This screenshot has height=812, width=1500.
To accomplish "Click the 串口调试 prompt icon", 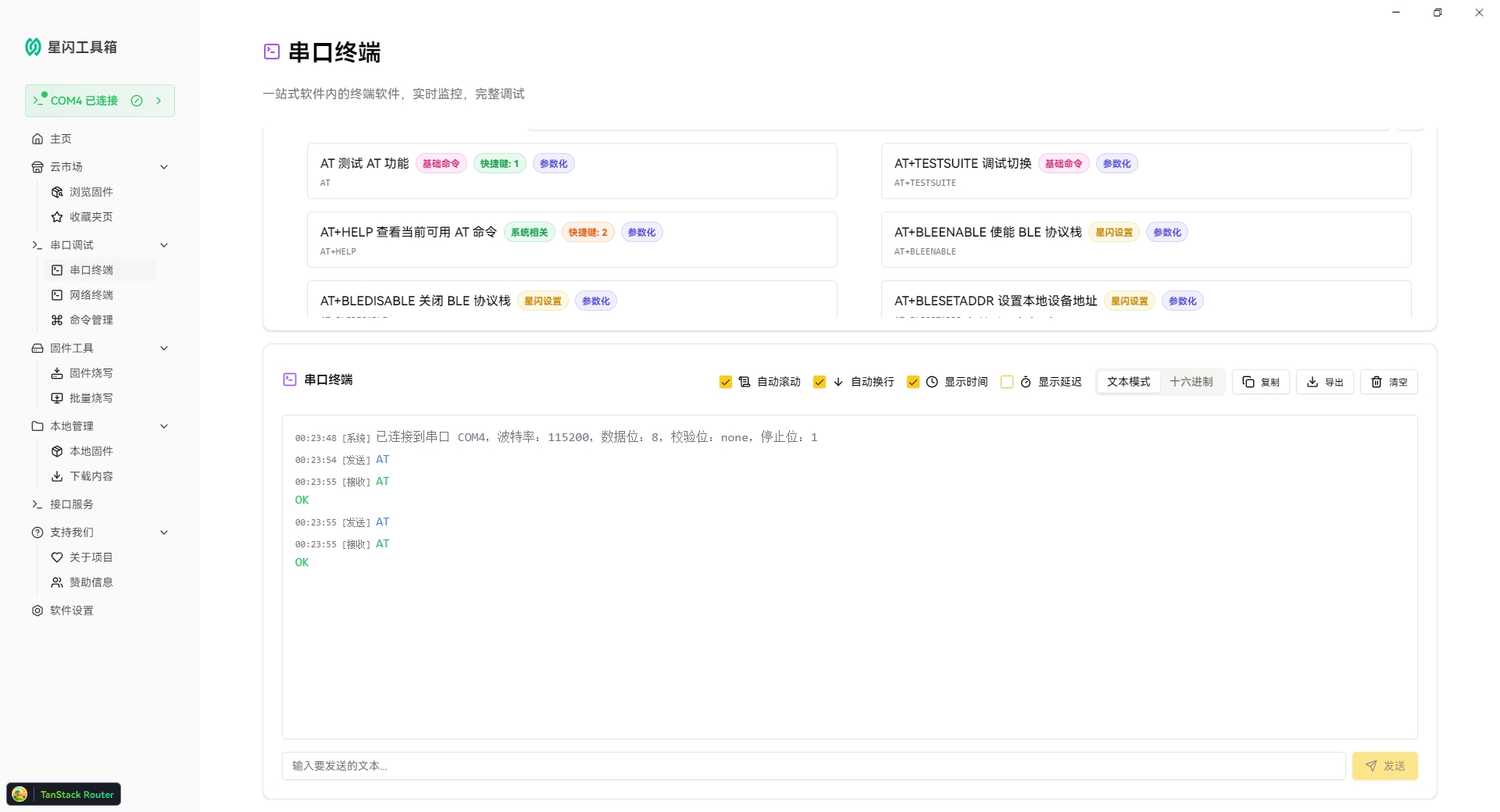I will click(37, 245).
